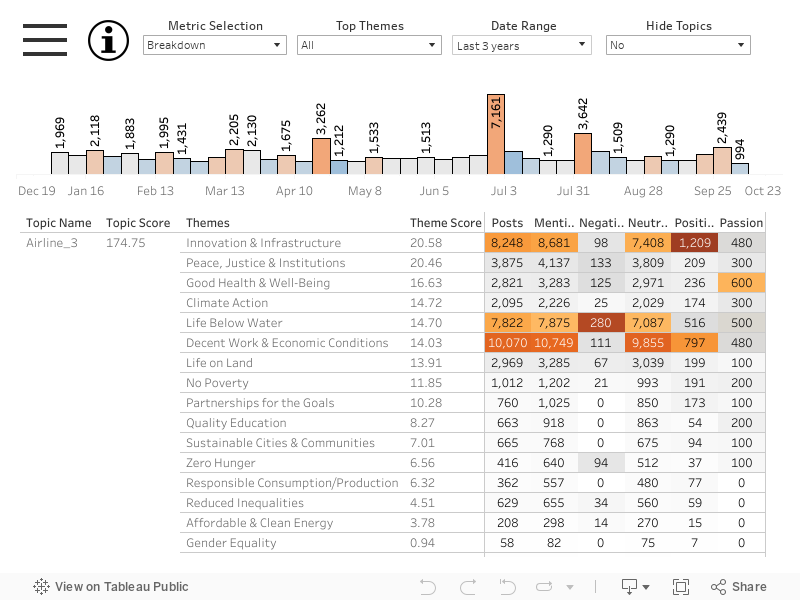Click the Redo arrow icon
The image size is (800, 600).
coord(468,587)
